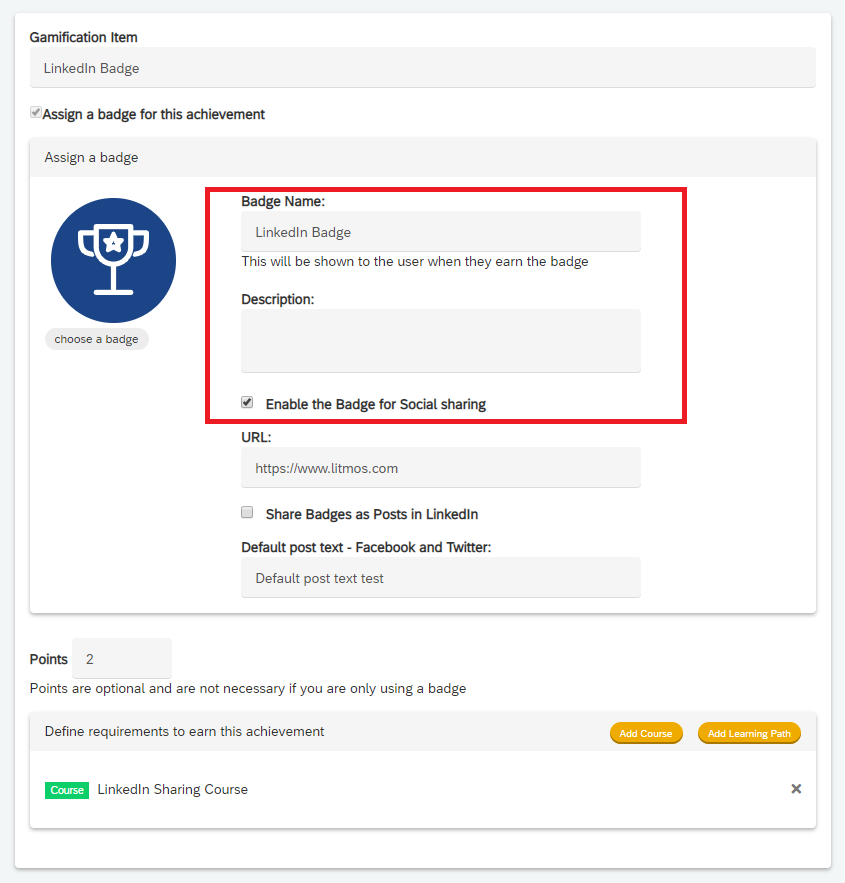The image size is (845, 883).
Task: Click the Badge Name: label
Action: click(x=283, y=201)
